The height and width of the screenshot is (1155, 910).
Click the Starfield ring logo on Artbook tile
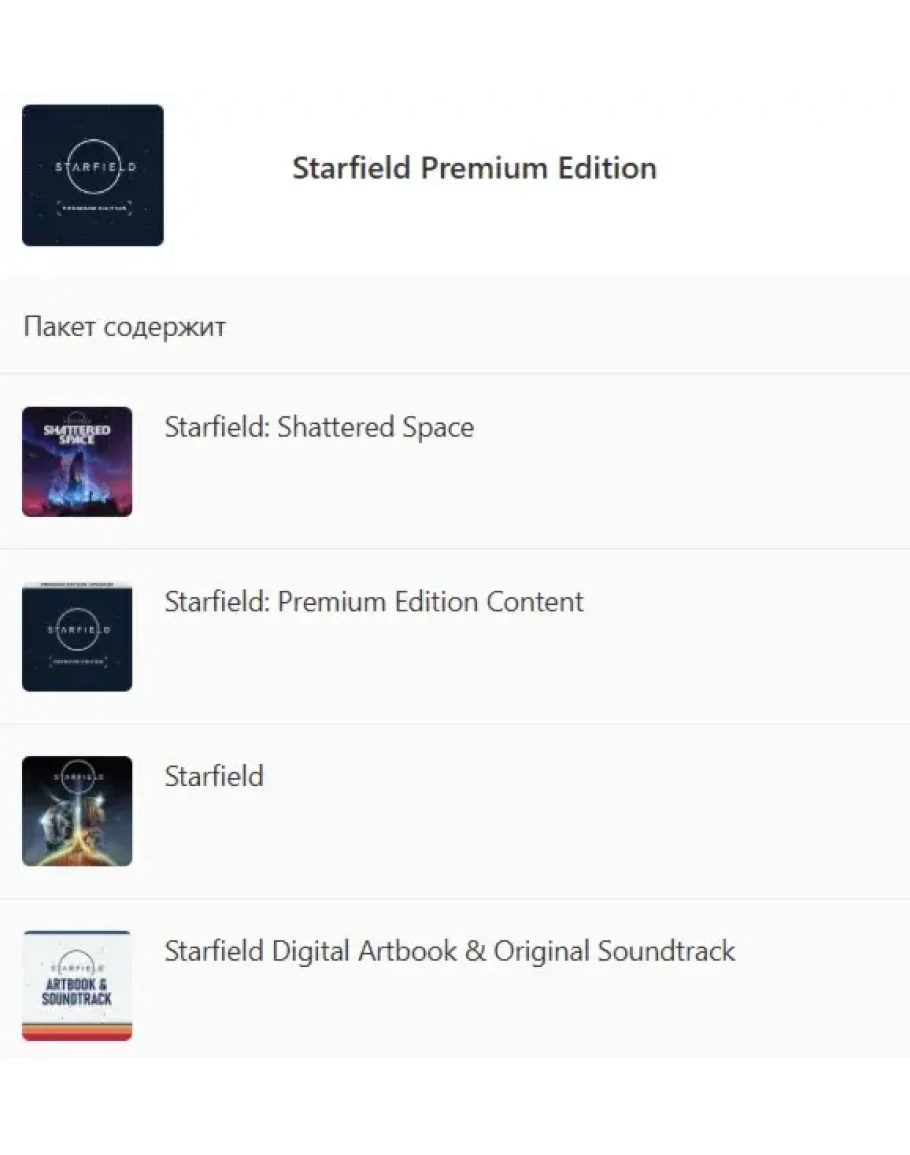pos(77,966)
